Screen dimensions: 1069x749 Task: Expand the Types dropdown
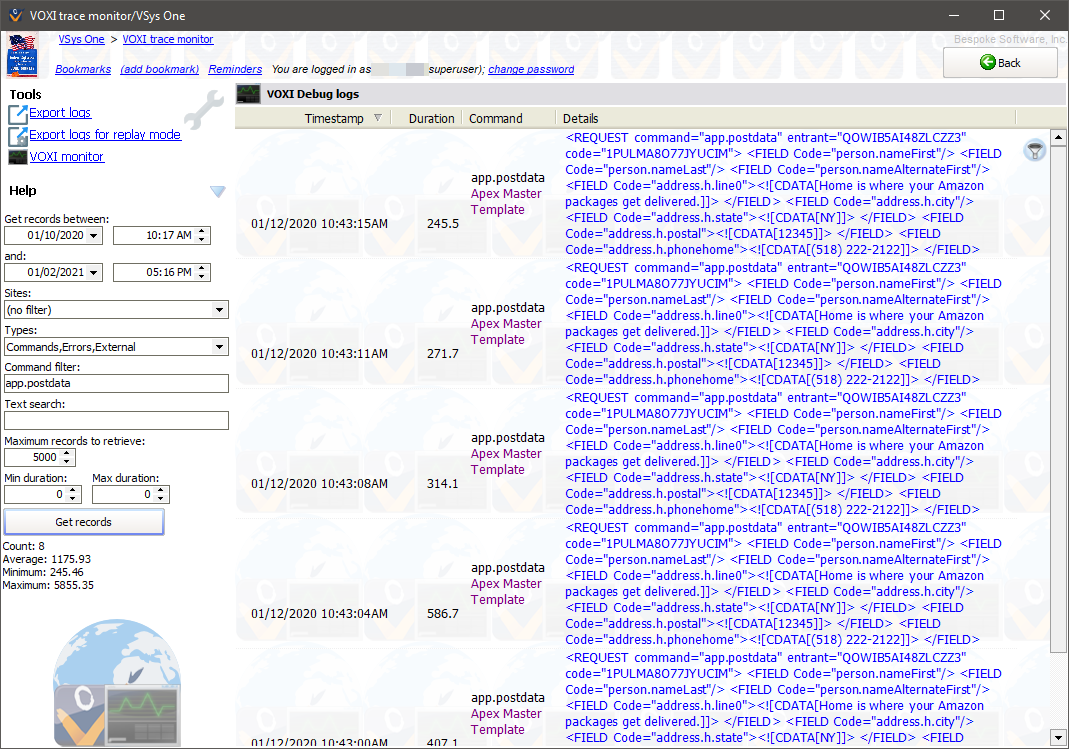(x=220, y=347)
